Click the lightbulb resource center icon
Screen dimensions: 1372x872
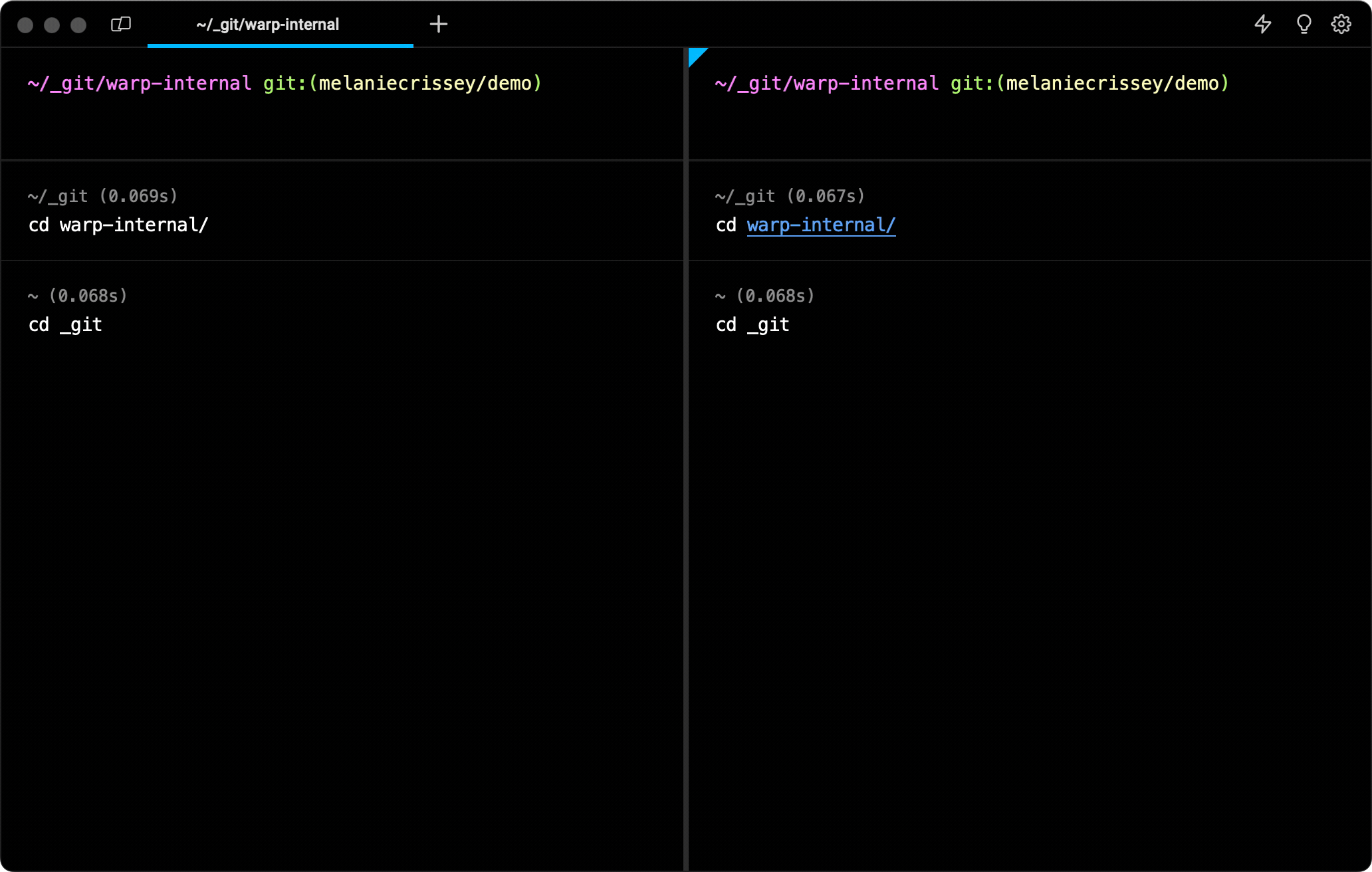pyautogui.click(x=1304, y=25)
